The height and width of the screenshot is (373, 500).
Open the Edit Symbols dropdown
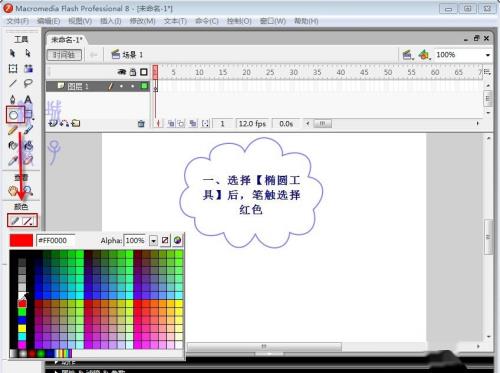(424, 55)
